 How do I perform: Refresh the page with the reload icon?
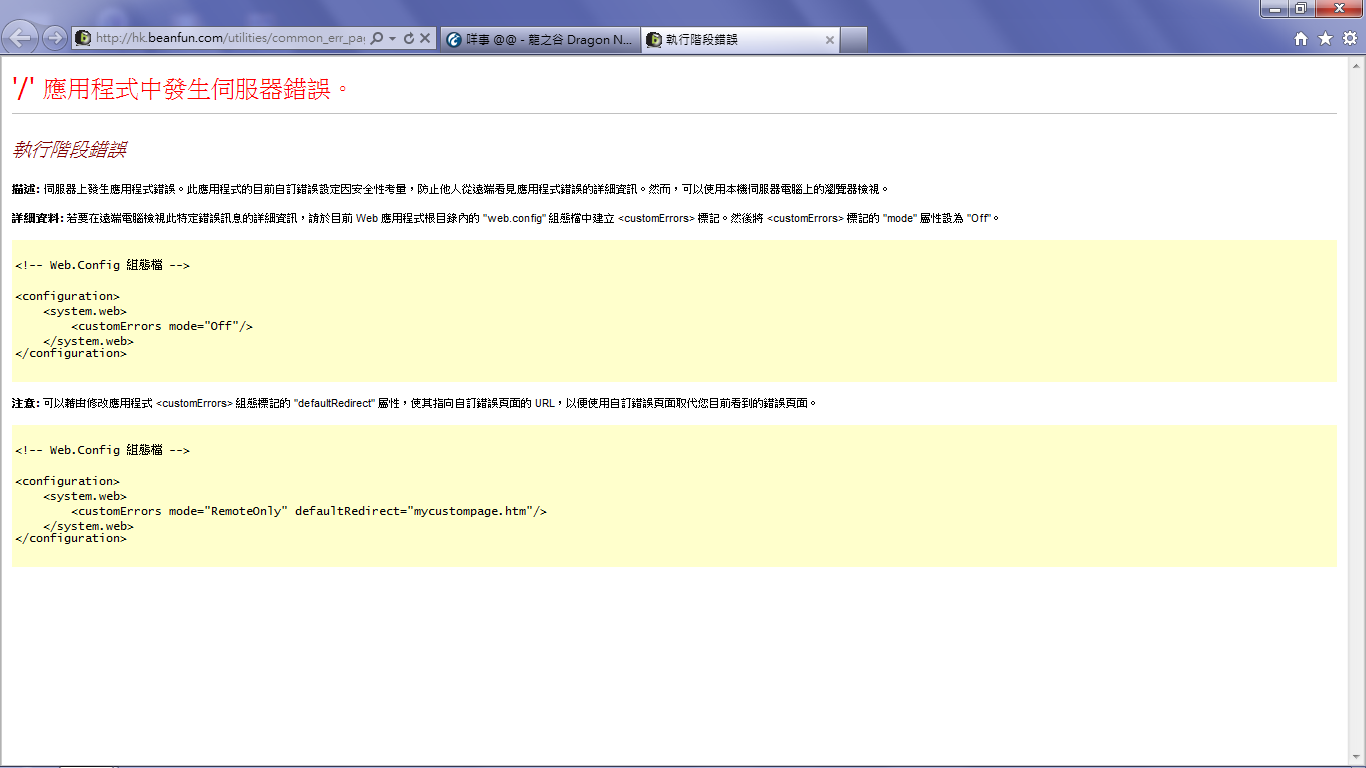[408, 38]
